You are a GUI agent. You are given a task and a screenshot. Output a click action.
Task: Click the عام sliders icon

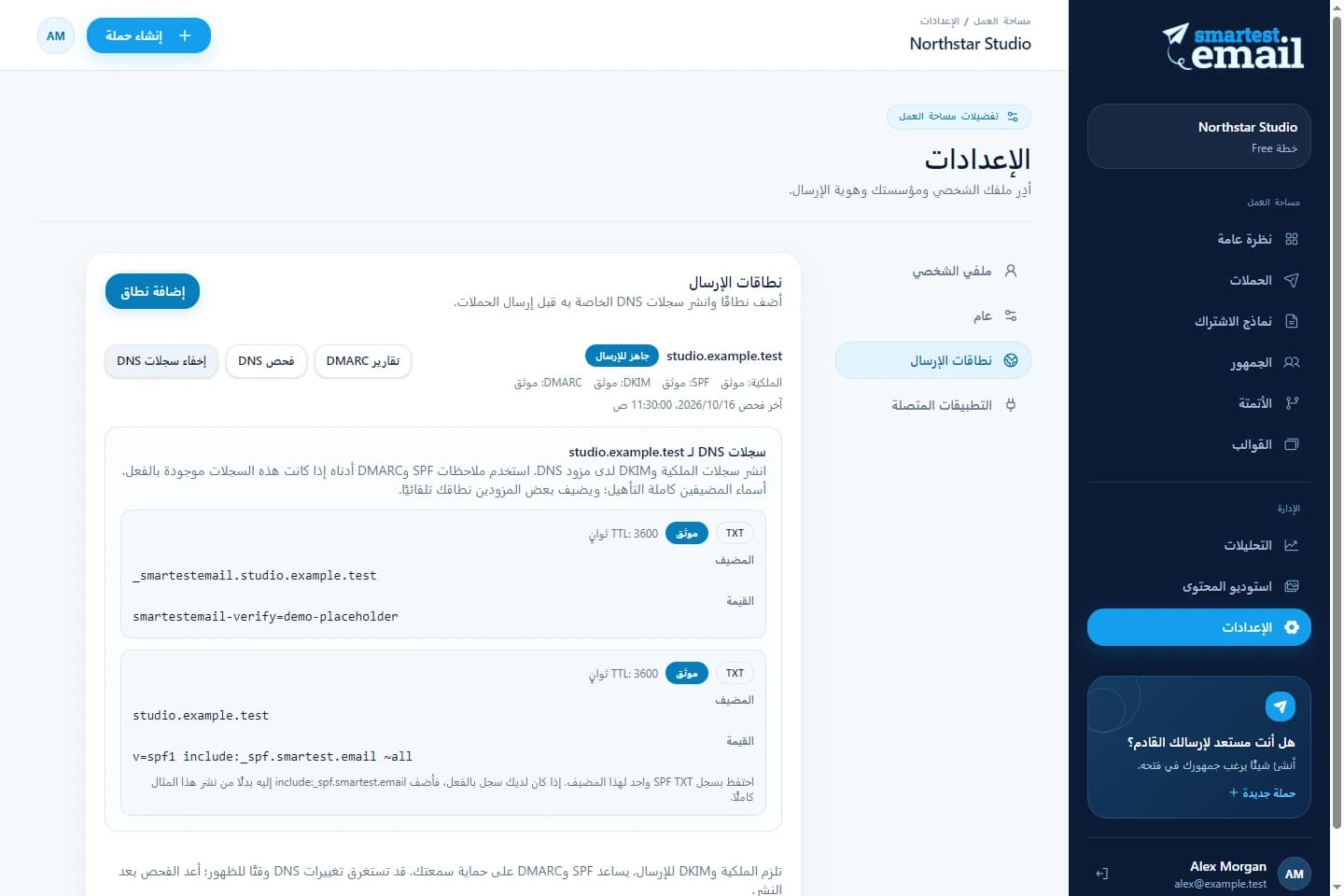pos(1011,315)
